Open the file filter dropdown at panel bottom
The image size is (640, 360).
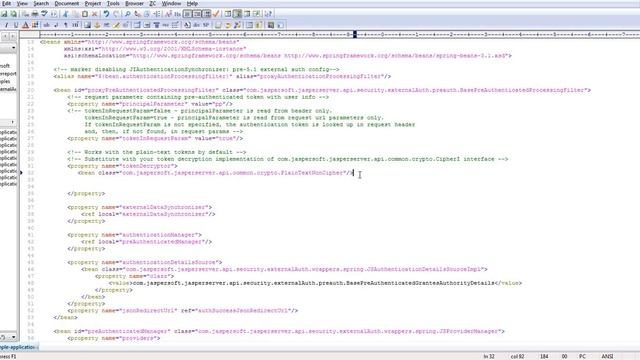[13, 337]
